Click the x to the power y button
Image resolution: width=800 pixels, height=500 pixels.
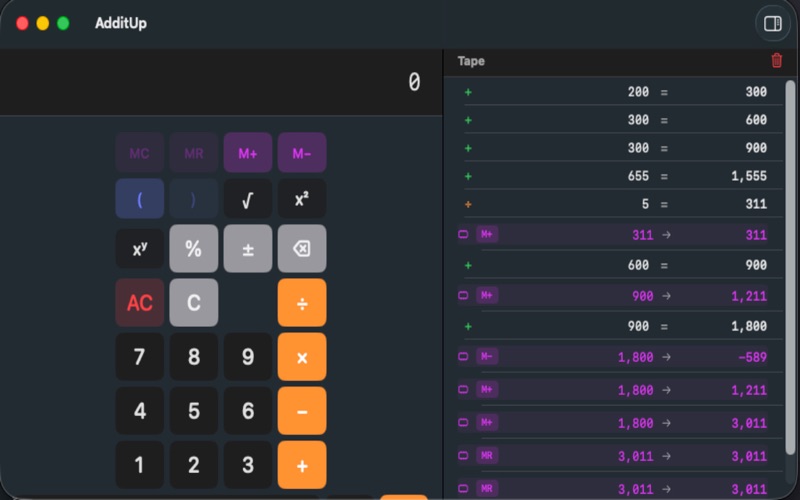click(140, 248)
